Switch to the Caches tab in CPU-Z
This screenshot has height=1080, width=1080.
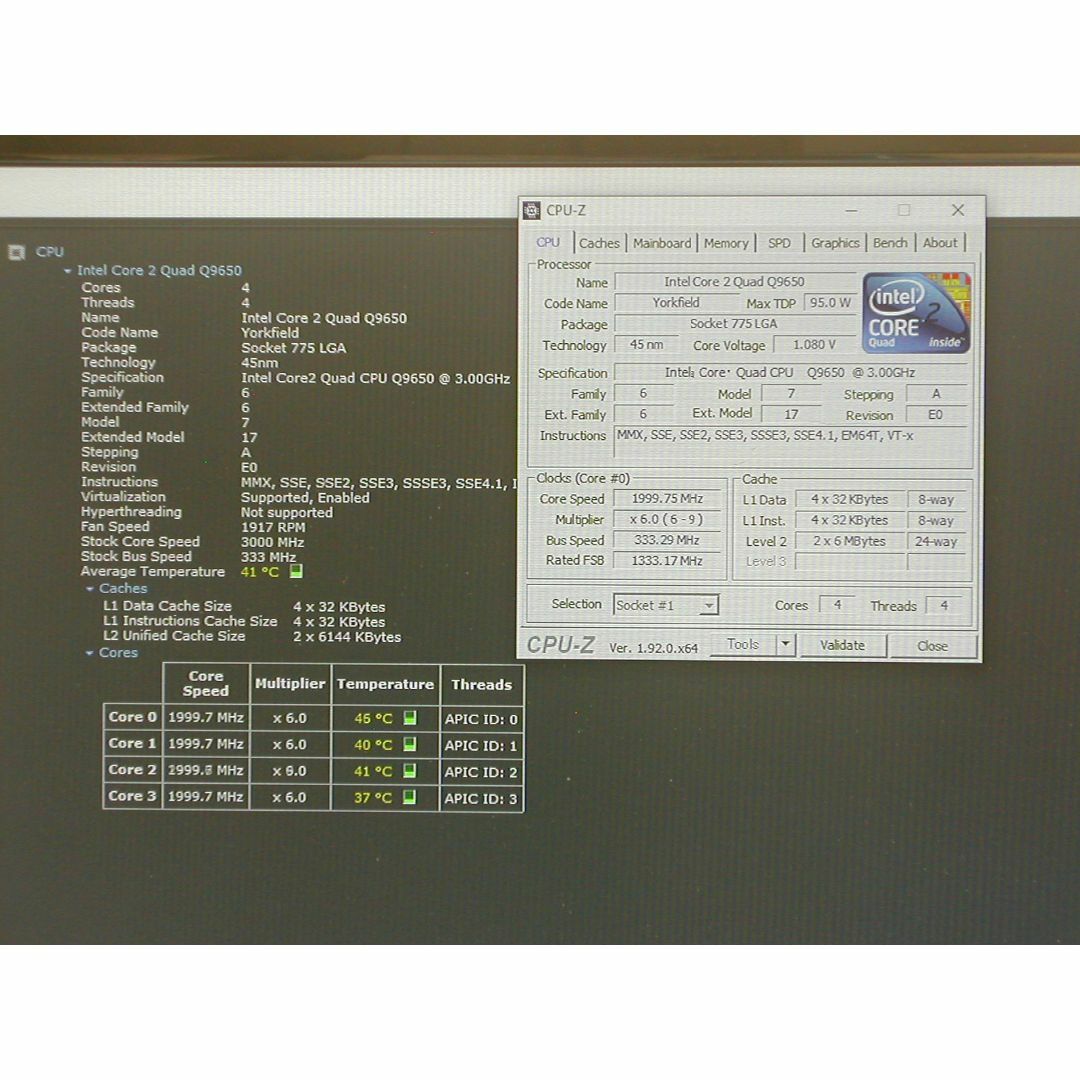point(599,243)
